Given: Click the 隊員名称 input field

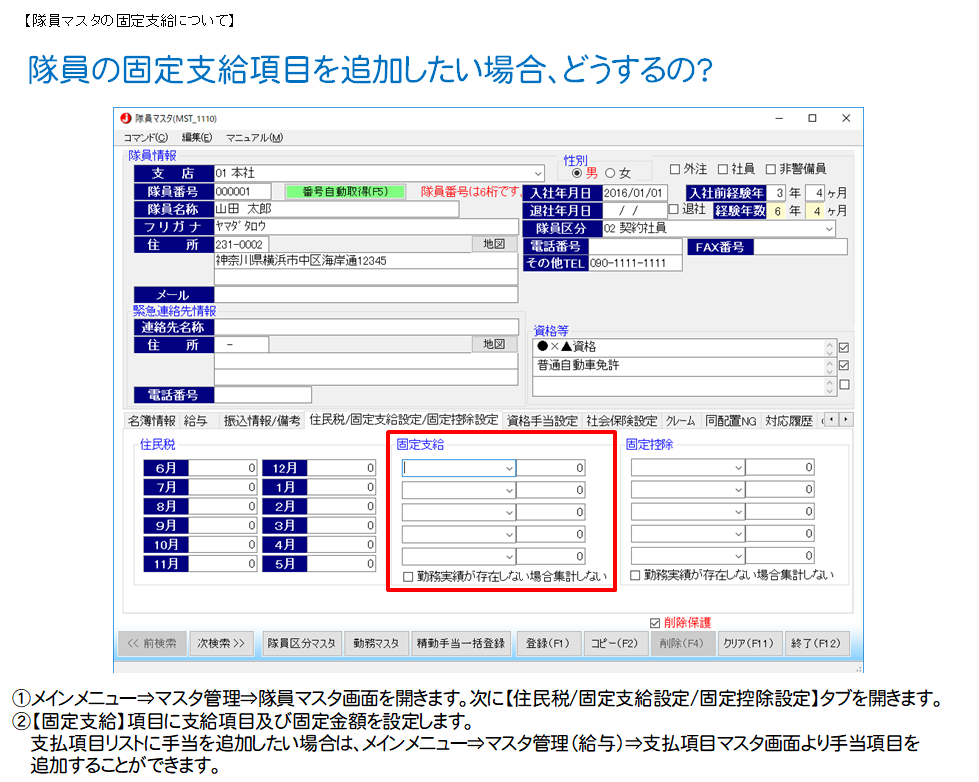Looking at the screenshot, I should coord(336,209).
